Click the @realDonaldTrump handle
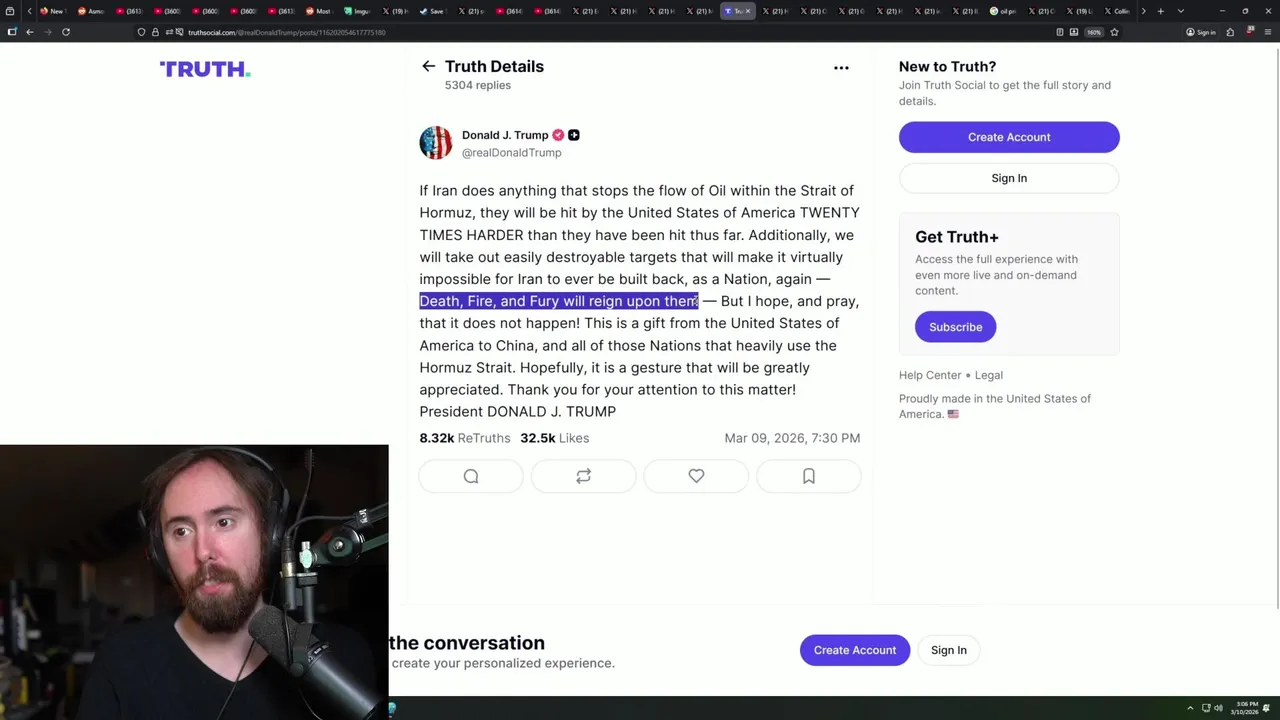 (x=511, y=153)
